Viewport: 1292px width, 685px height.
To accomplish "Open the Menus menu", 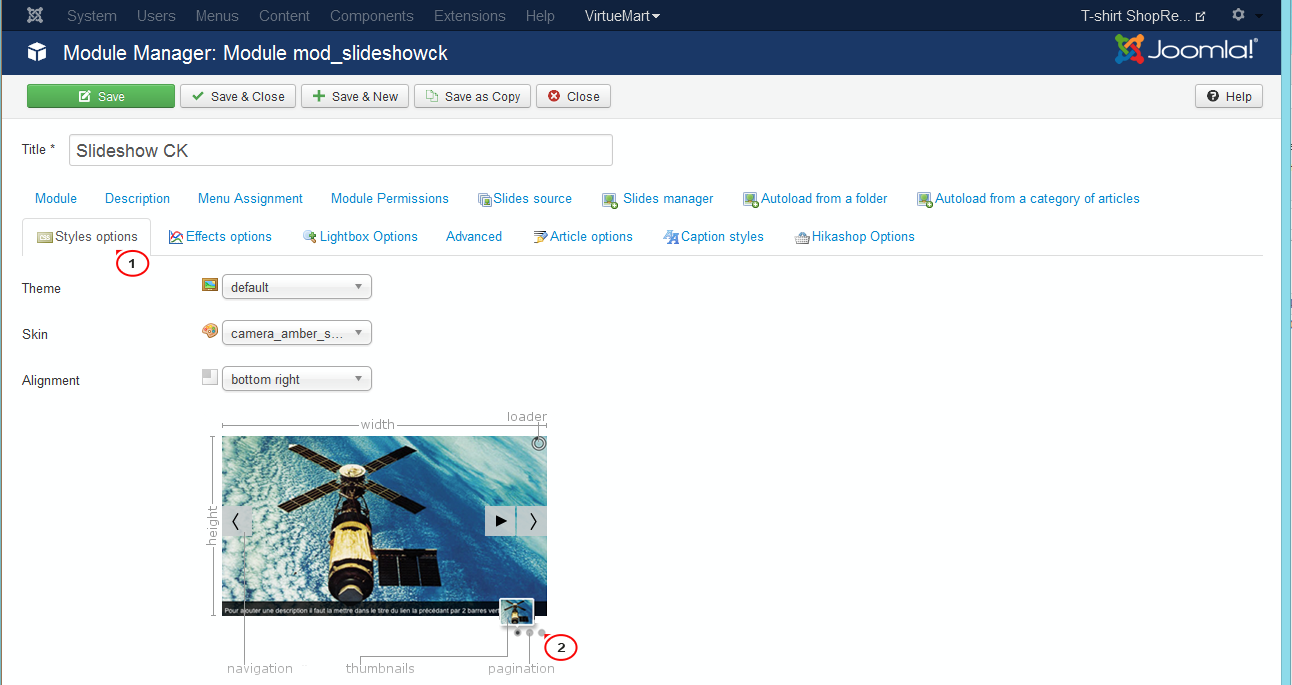I will (217, 16).
